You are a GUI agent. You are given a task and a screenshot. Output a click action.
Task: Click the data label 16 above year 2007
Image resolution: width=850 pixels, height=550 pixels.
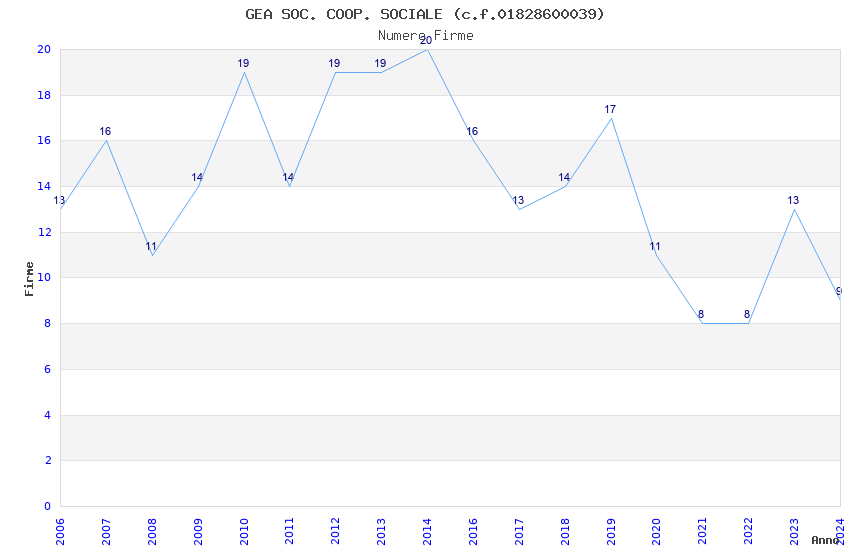[105, 131]
